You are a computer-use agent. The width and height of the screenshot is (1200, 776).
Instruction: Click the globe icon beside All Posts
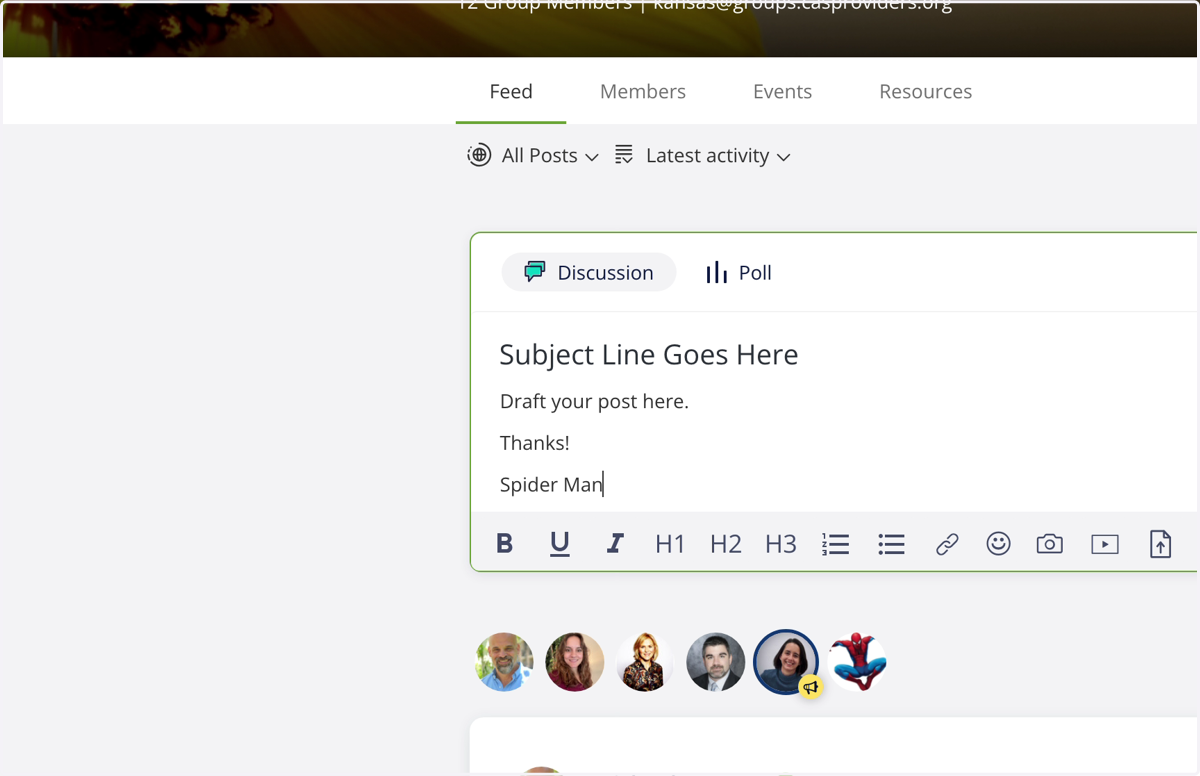point(479,155)
